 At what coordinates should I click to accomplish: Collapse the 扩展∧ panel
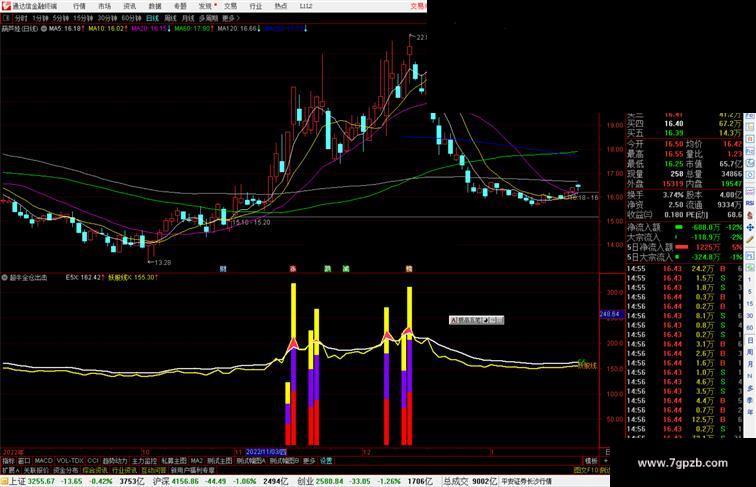coord(10,470)
